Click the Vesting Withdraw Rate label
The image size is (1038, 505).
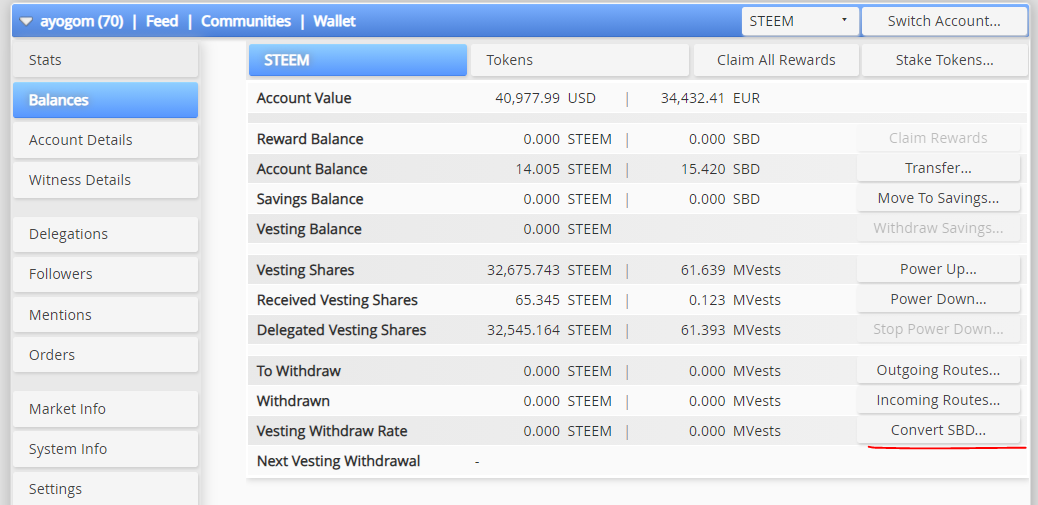click(x=332, y=432)
